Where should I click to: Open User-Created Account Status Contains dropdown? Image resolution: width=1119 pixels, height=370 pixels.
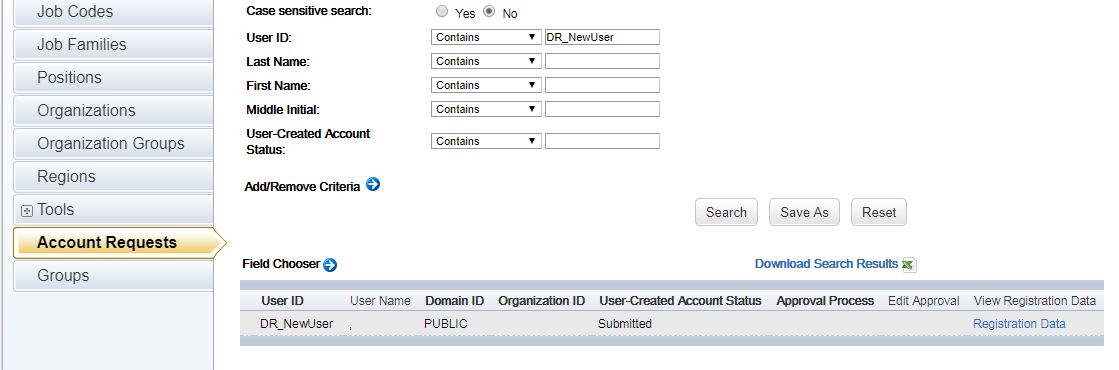pos(486,141)
